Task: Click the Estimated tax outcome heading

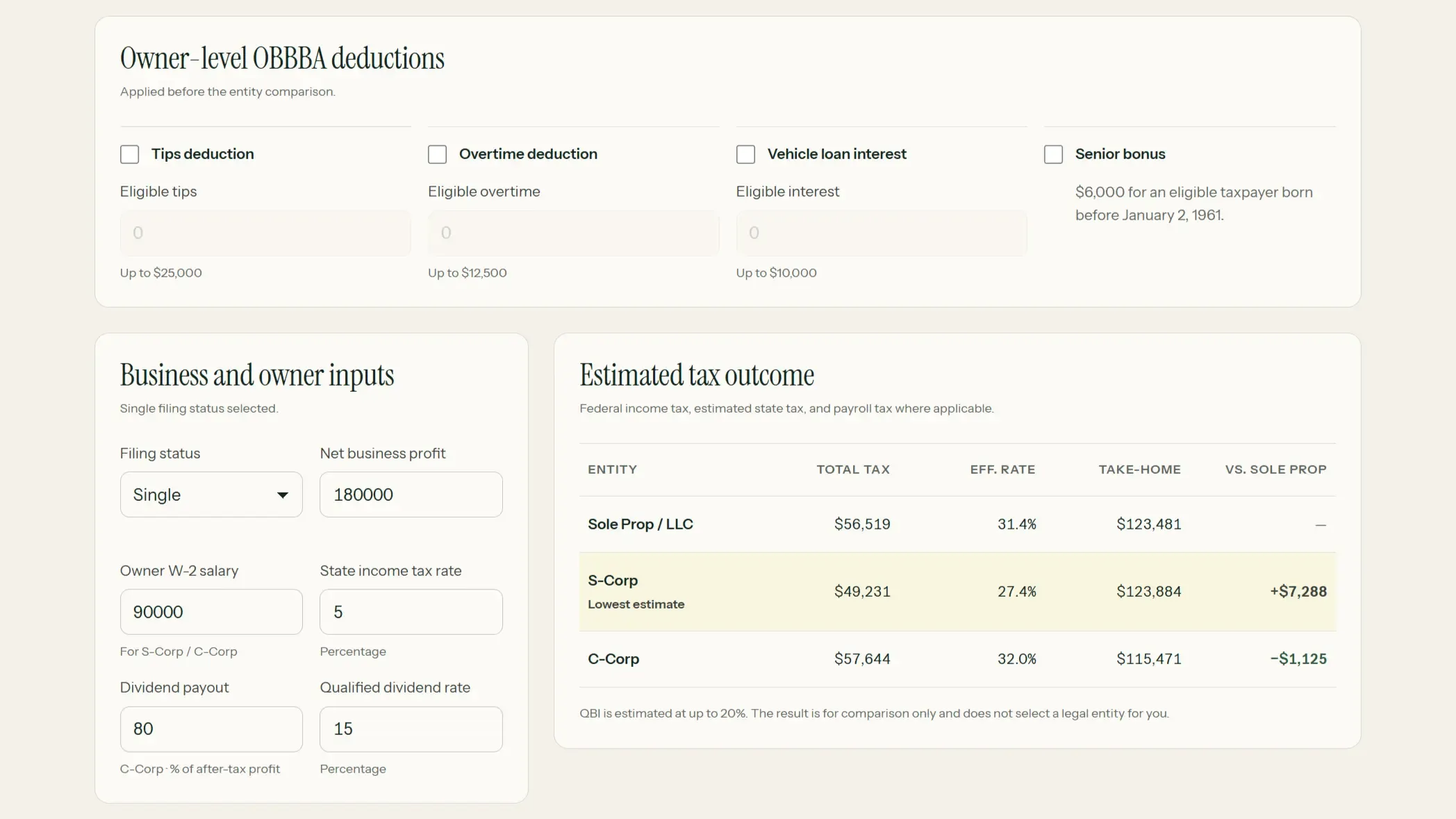Action: pos(697,375)
